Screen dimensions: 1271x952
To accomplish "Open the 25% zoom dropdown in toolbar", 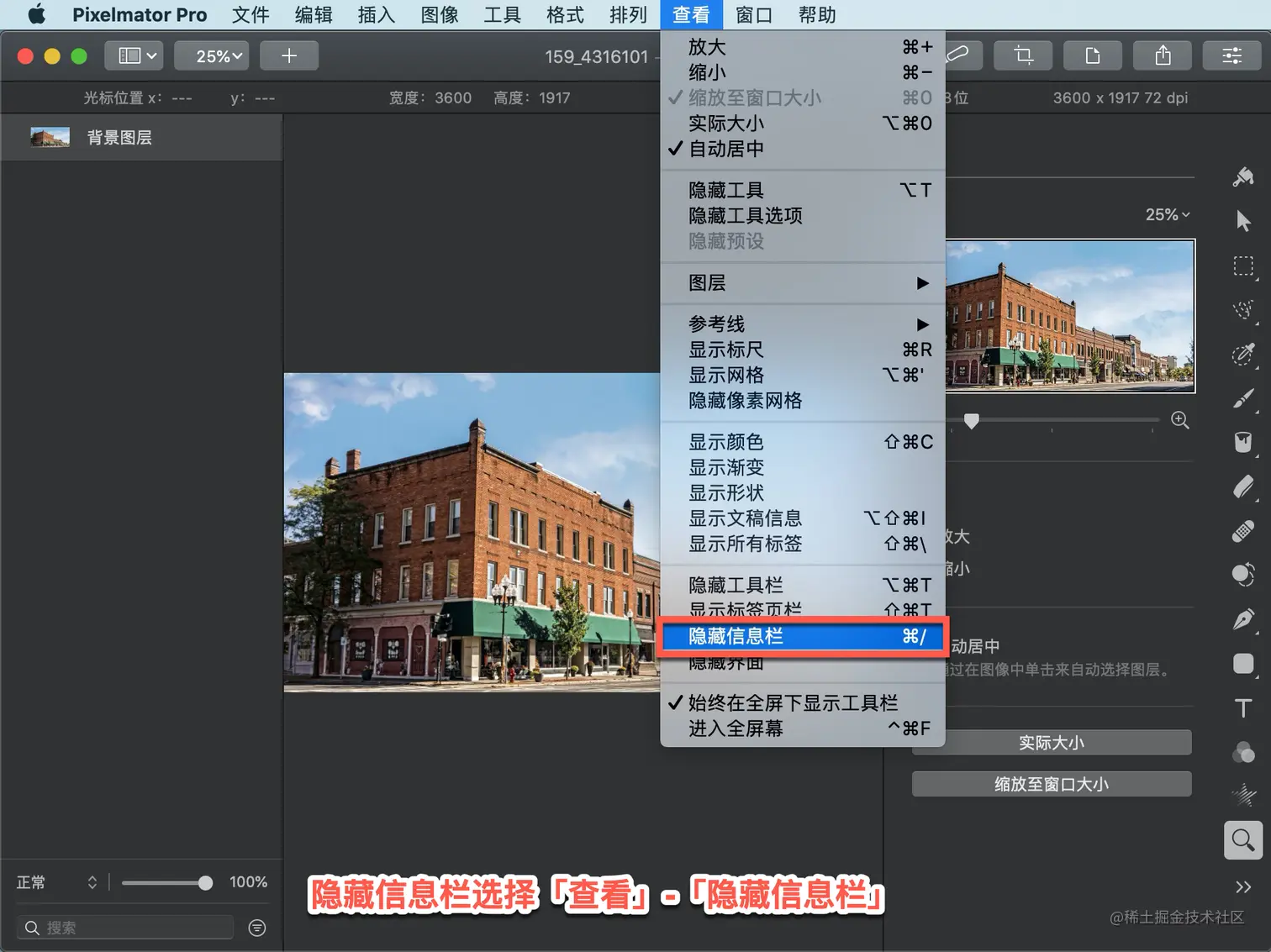I will tap(212, 55).
